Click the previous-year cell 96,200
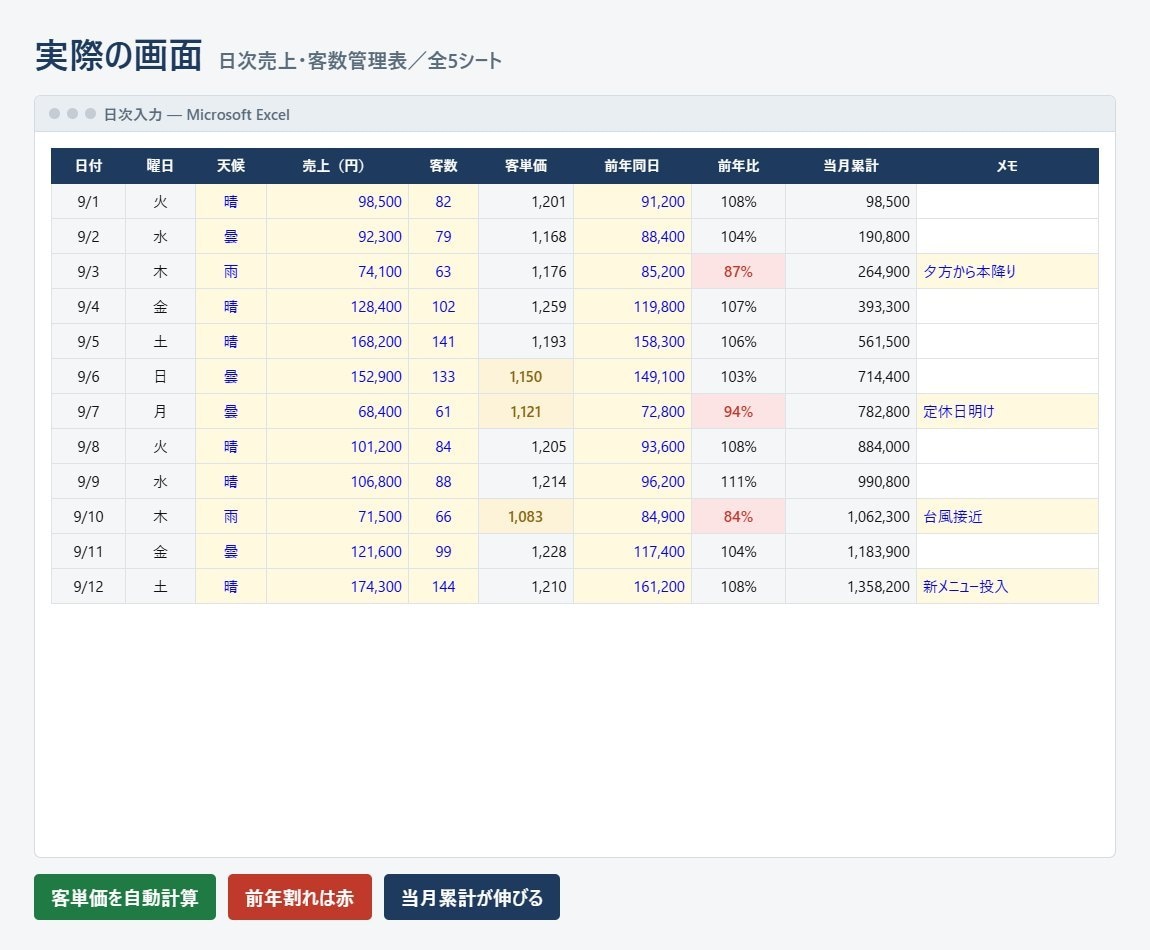The image size is (1150, 950). click(x=632, y=481)
